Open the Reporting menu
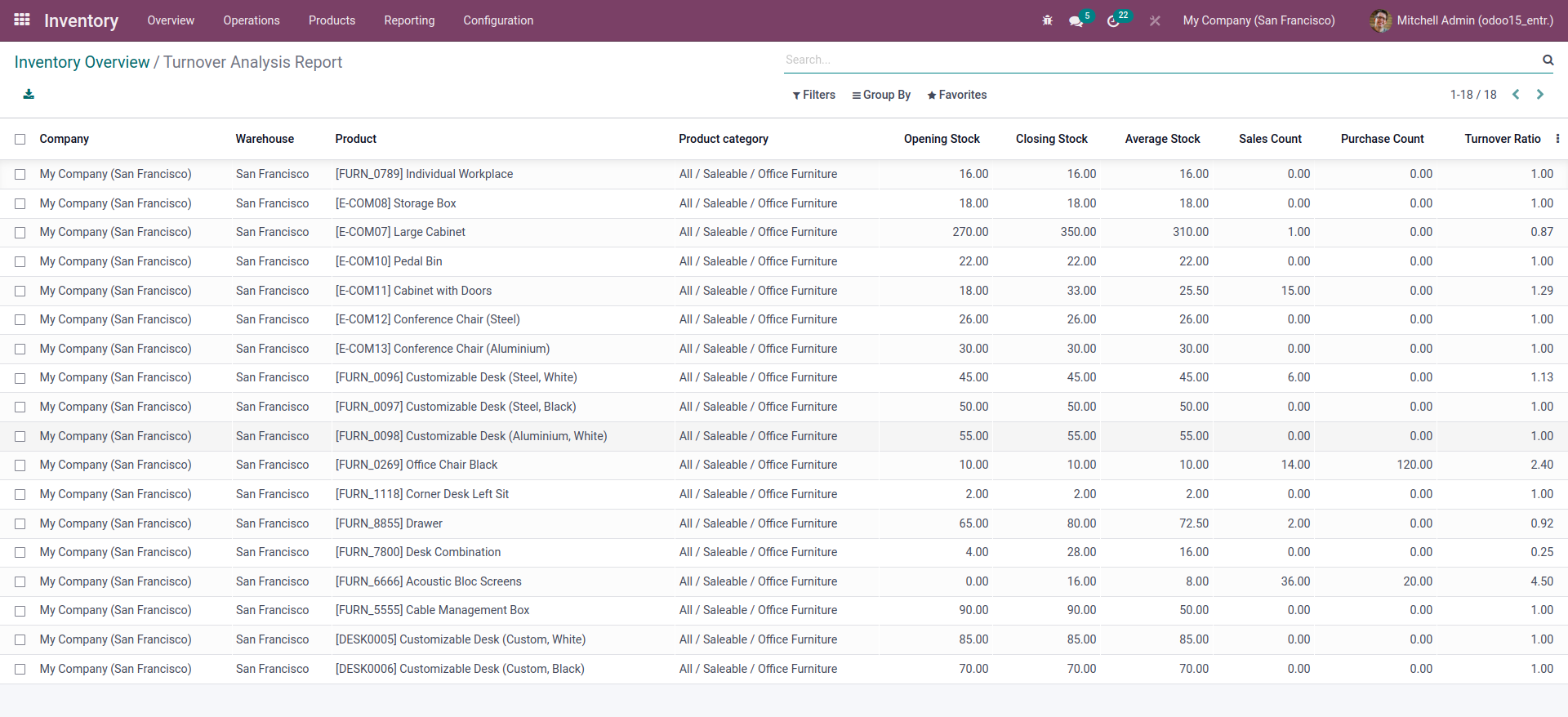 click(409, 20)
